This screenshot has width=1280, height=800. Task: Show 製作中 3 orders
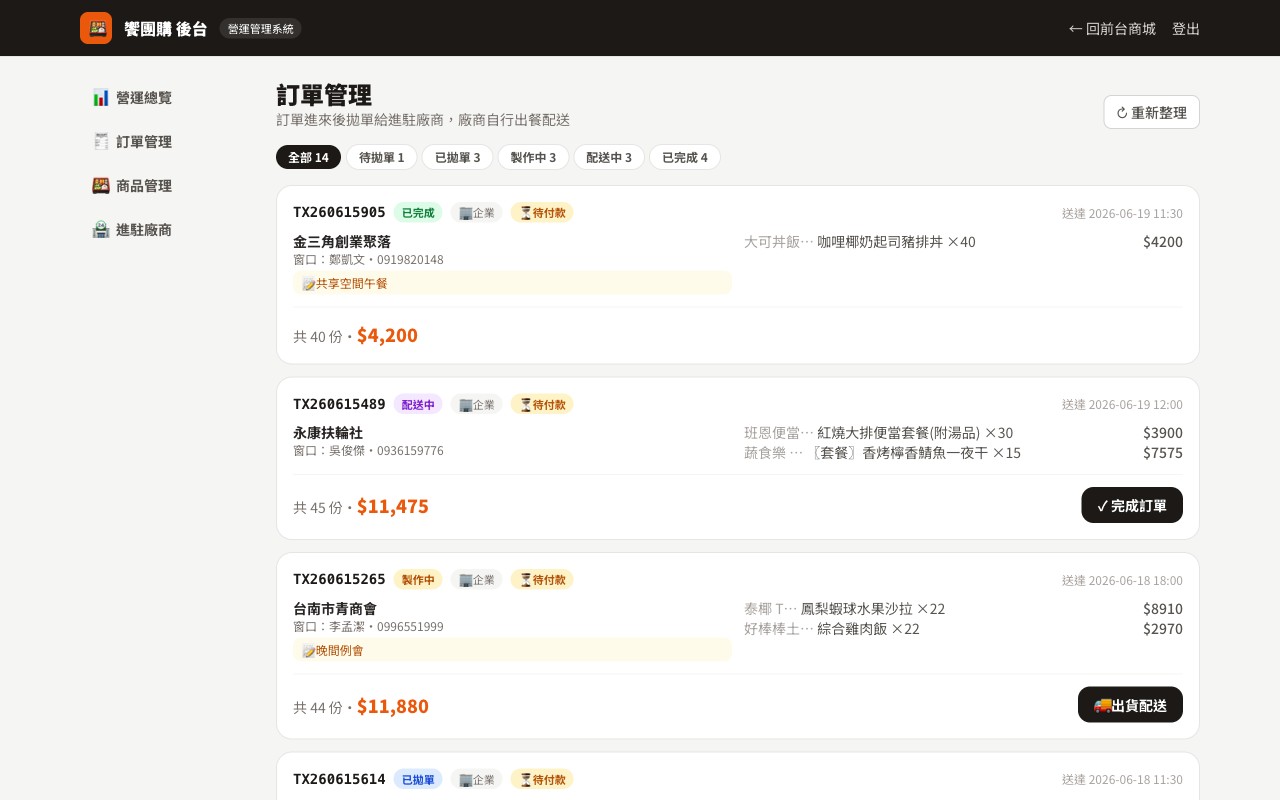coord(533,157)
